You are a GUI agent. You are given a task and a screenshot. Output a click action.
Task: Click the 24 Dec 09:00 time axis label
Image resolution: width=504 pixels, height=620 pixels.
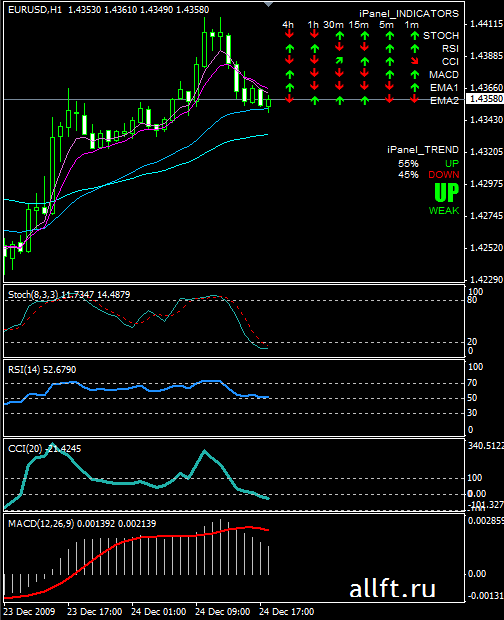[x=223, y=612]
